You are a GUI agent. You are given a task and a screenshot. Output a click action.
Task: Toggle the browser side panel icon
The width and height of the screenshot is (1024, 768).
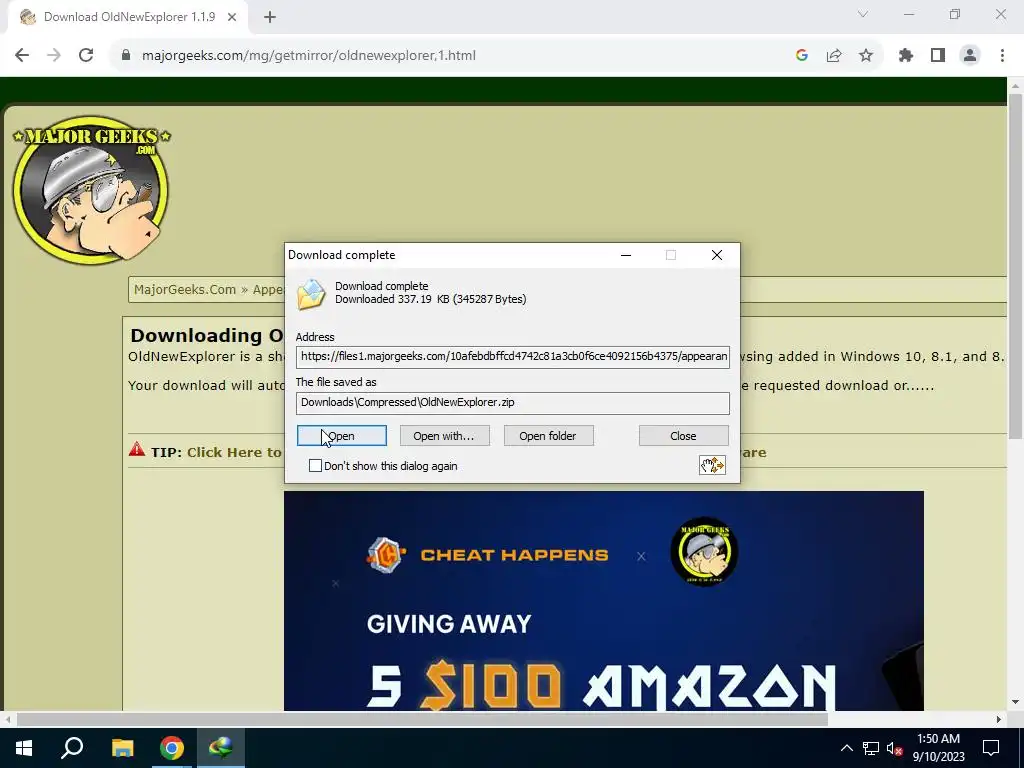click(x=938, y=56)
